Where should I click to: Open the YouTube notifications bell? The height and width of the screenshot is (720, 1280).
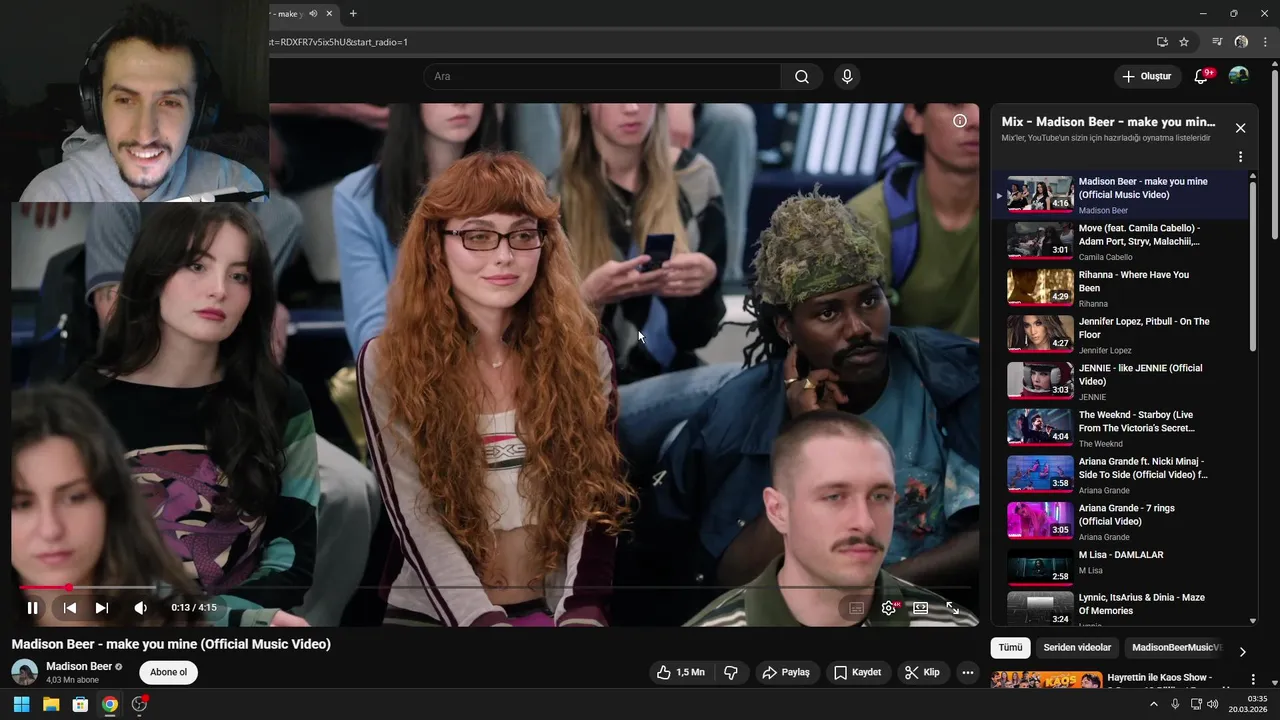pyautogui.click(x=1202, y=77)
